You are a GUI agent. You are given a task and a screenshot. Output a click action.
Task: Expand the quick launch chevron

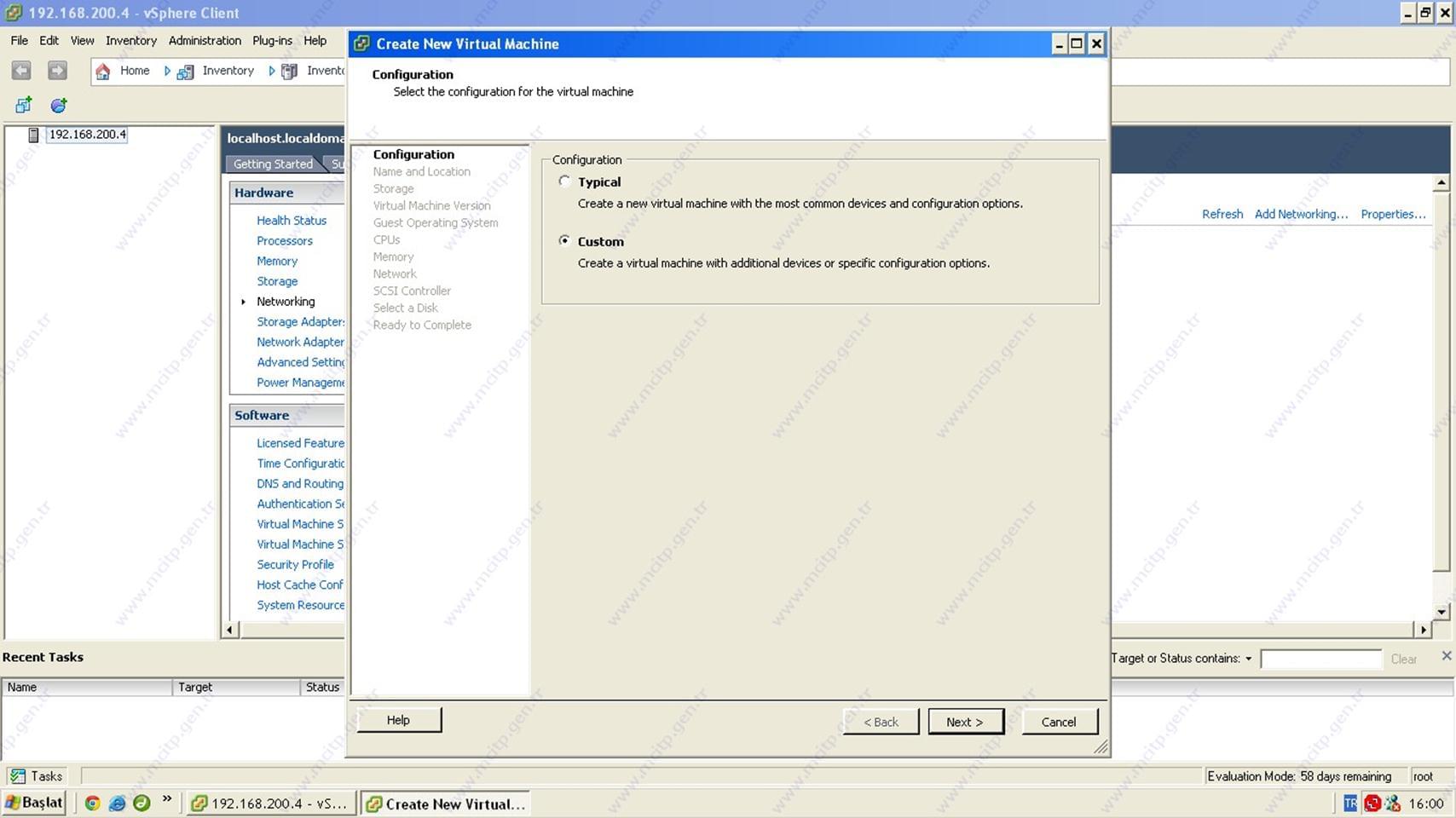(167, 799)
